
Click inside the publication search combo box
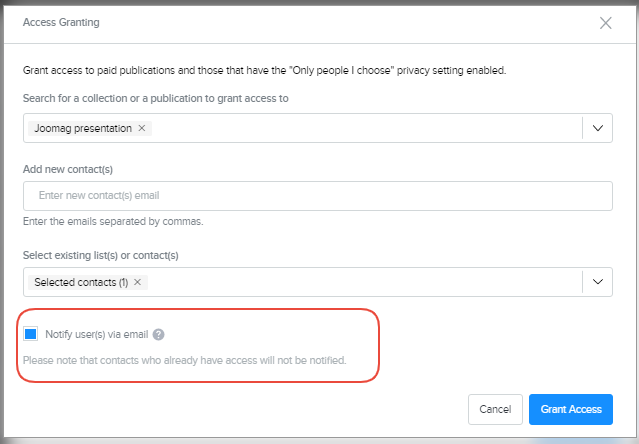(x=360, y=128)
